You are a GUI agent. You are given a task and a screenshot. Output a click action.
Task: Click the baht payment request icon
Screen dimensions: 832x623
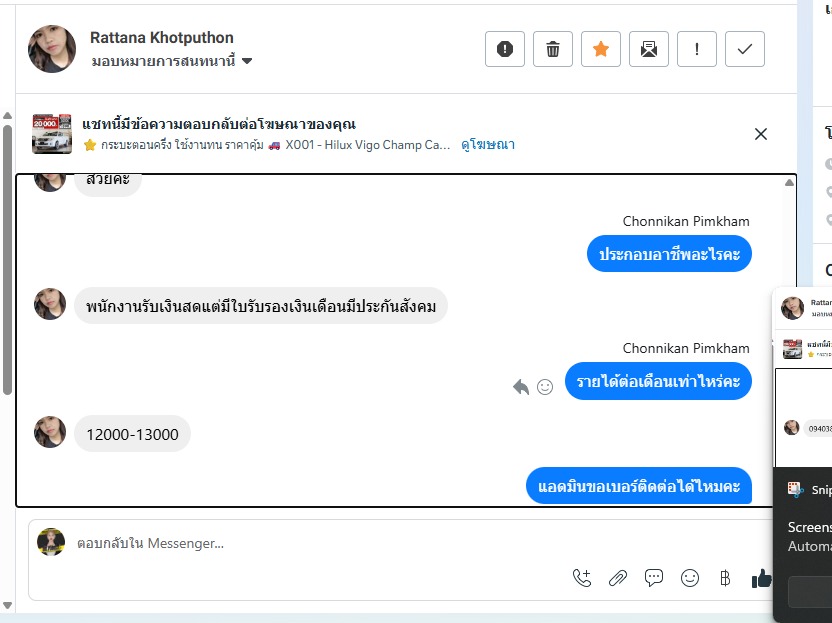(726, 577)
